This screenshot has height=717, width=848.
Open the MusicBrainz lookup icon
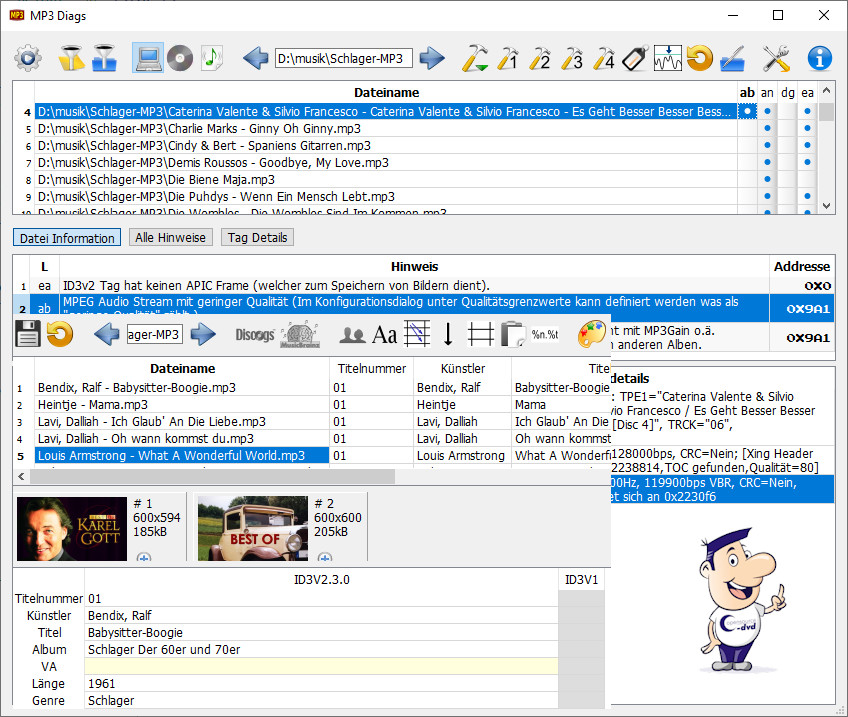pyautogui.click(x=299, y=334)
